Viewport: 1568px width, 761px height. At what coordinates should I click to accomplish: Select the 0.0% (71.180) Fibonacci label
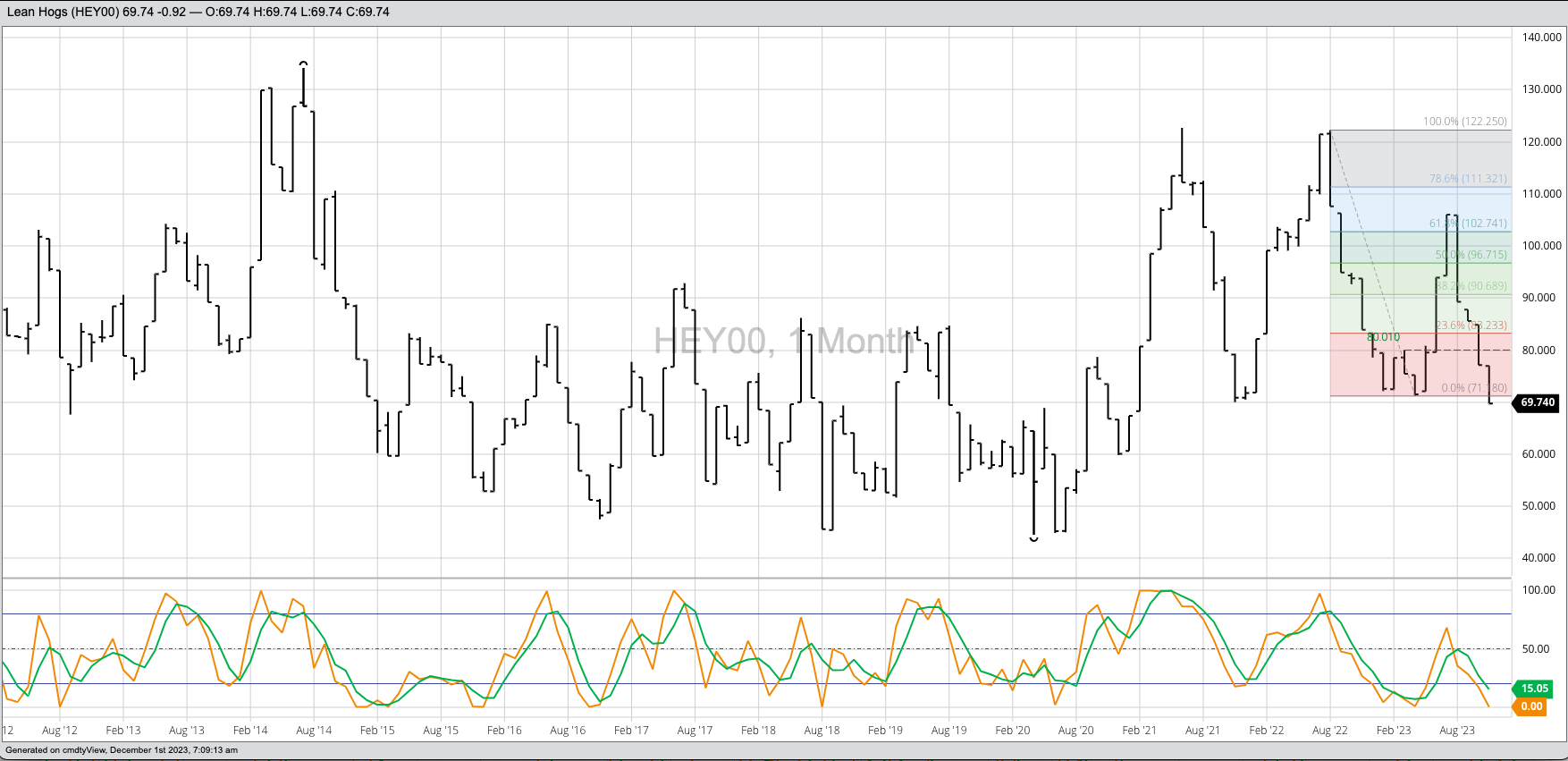(1473, 388)
